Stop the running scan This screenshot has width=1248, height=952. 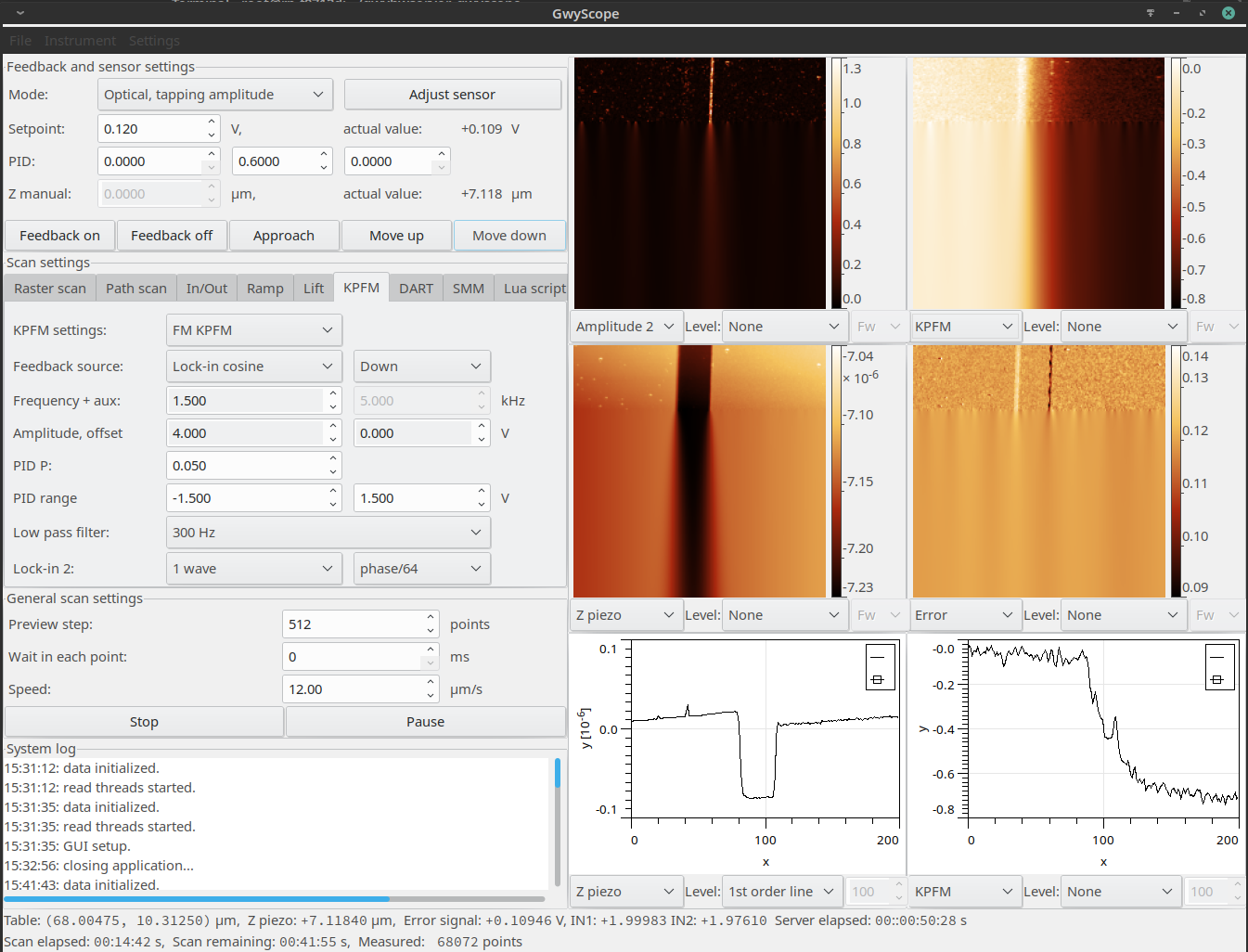point(144,722)
